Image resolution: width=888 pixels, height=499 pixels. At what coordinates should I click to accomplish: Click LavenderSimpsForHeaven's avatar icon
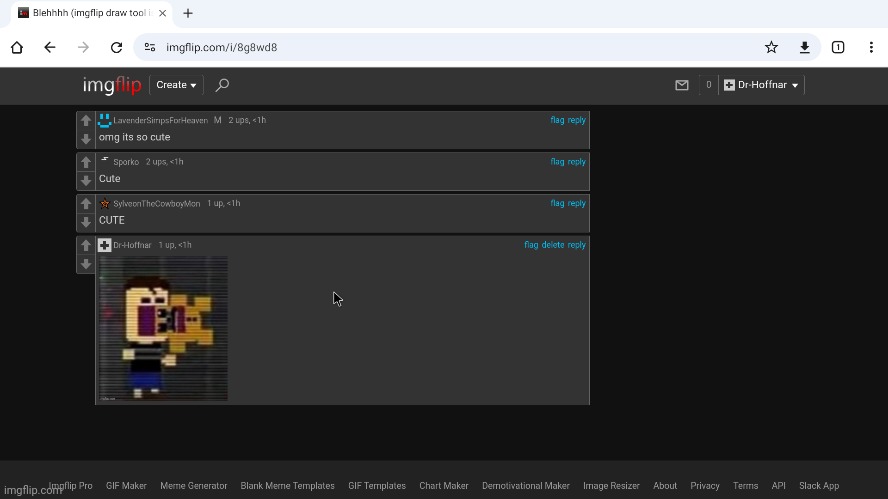pyautogui.click(x=104, y=120)
